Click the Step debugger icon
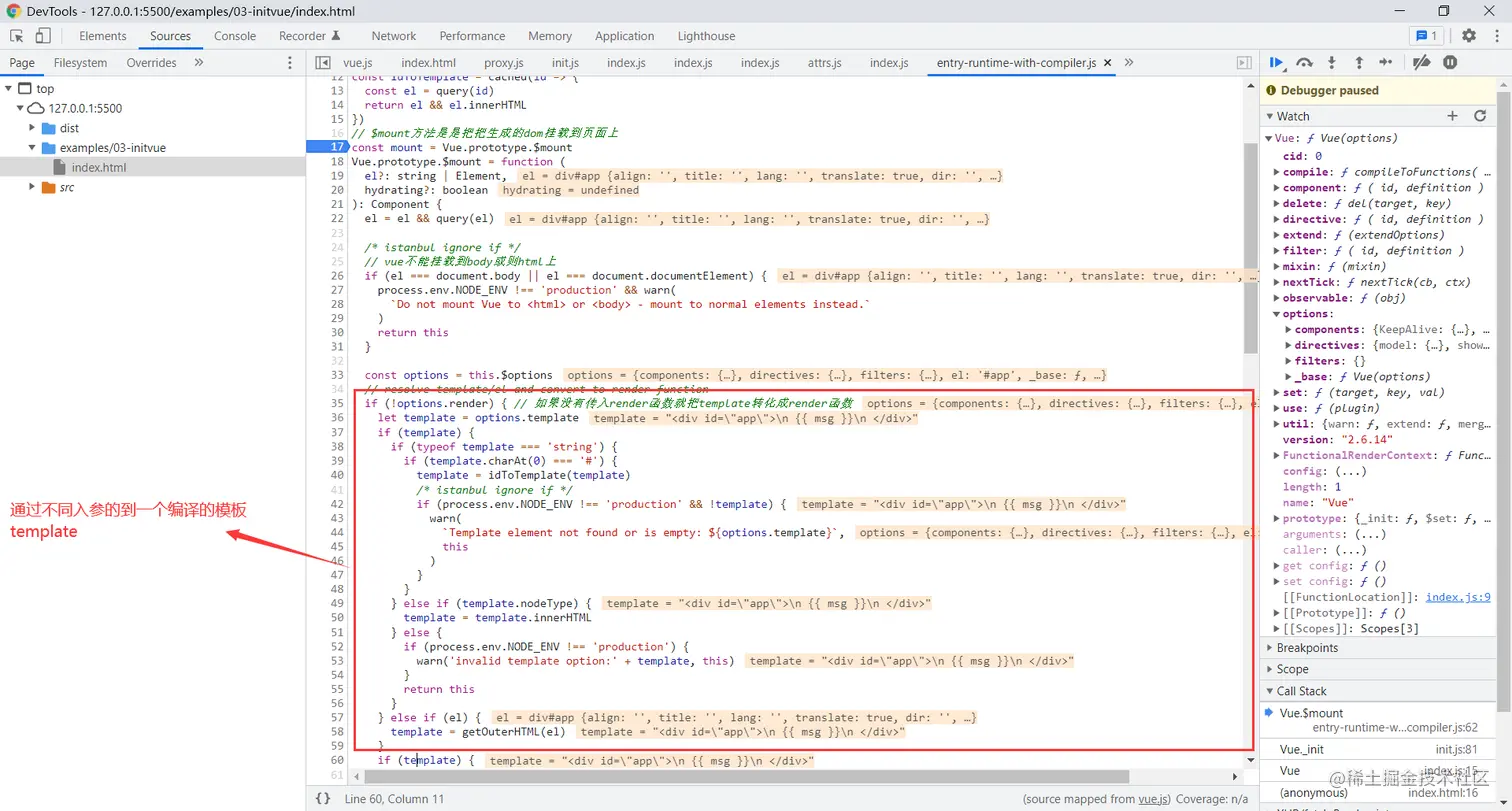This screenshot has width=1512, height=811. pyautogui.click(x=1385, y=62)
